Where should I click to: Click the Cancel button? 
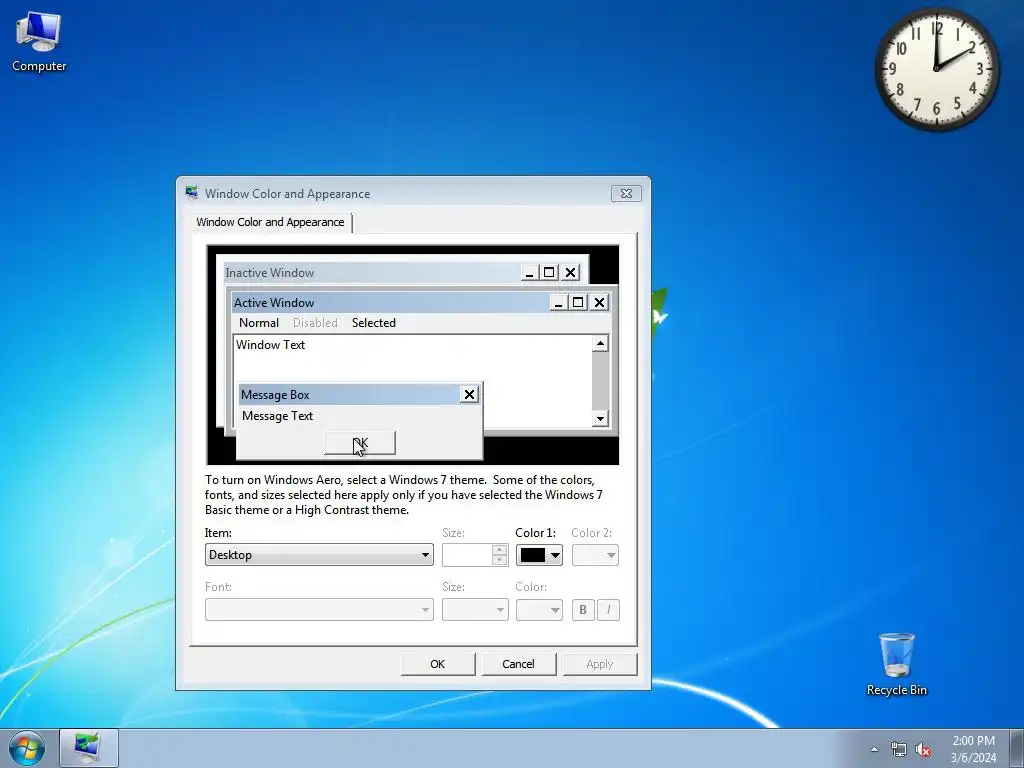(x=519, y=664)
